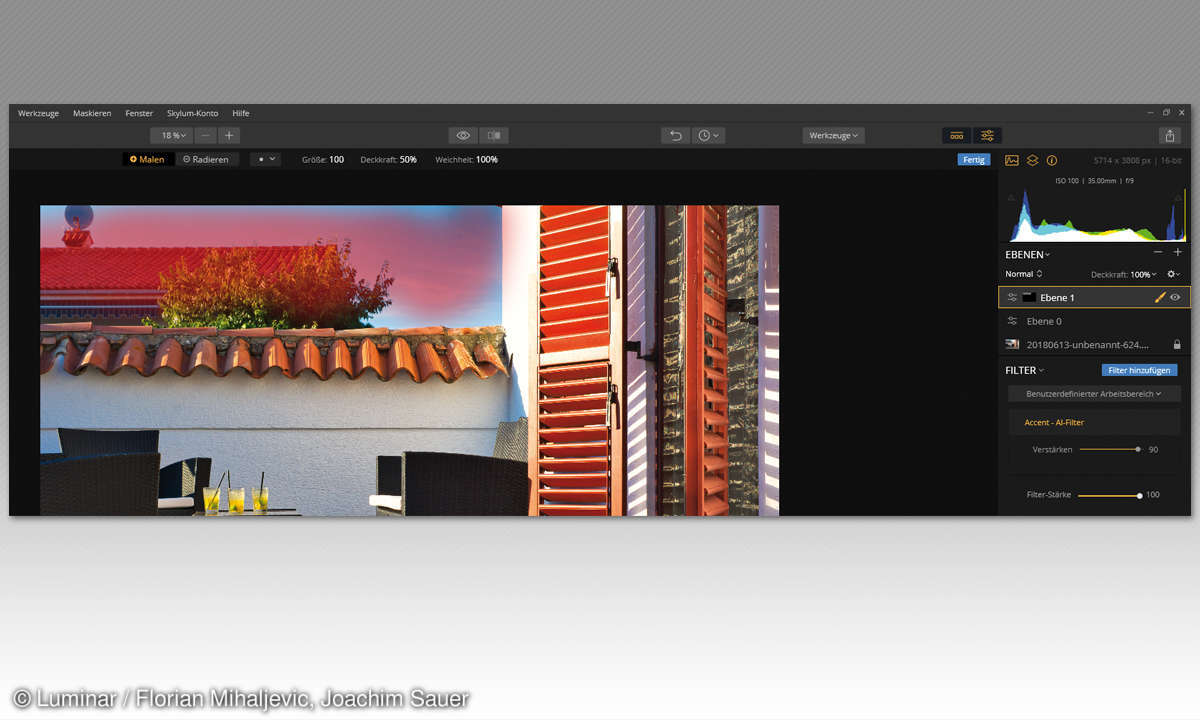The width and height of the screenshot is (1200, 720).
Task: Click the Filter hinzufügen button
Action: (x=1139, y=370)
